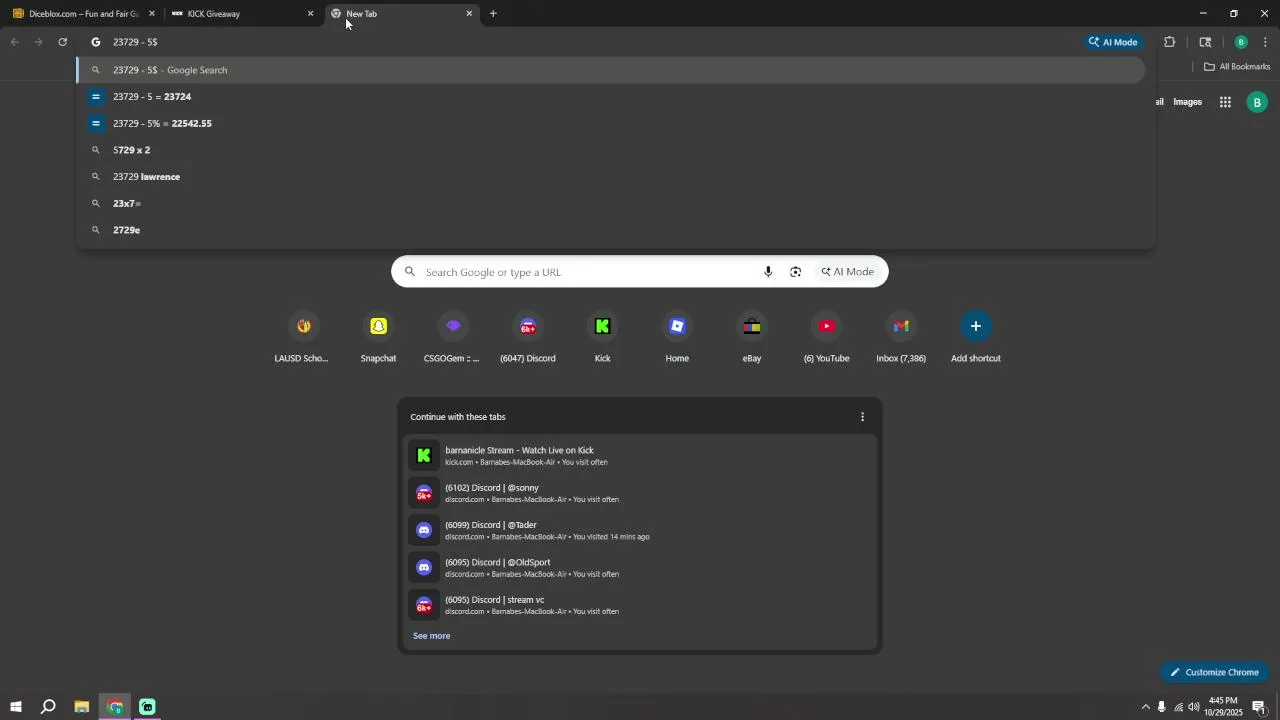
Task: Open the Images link at top right
Action: click(x=1188, y=102)
